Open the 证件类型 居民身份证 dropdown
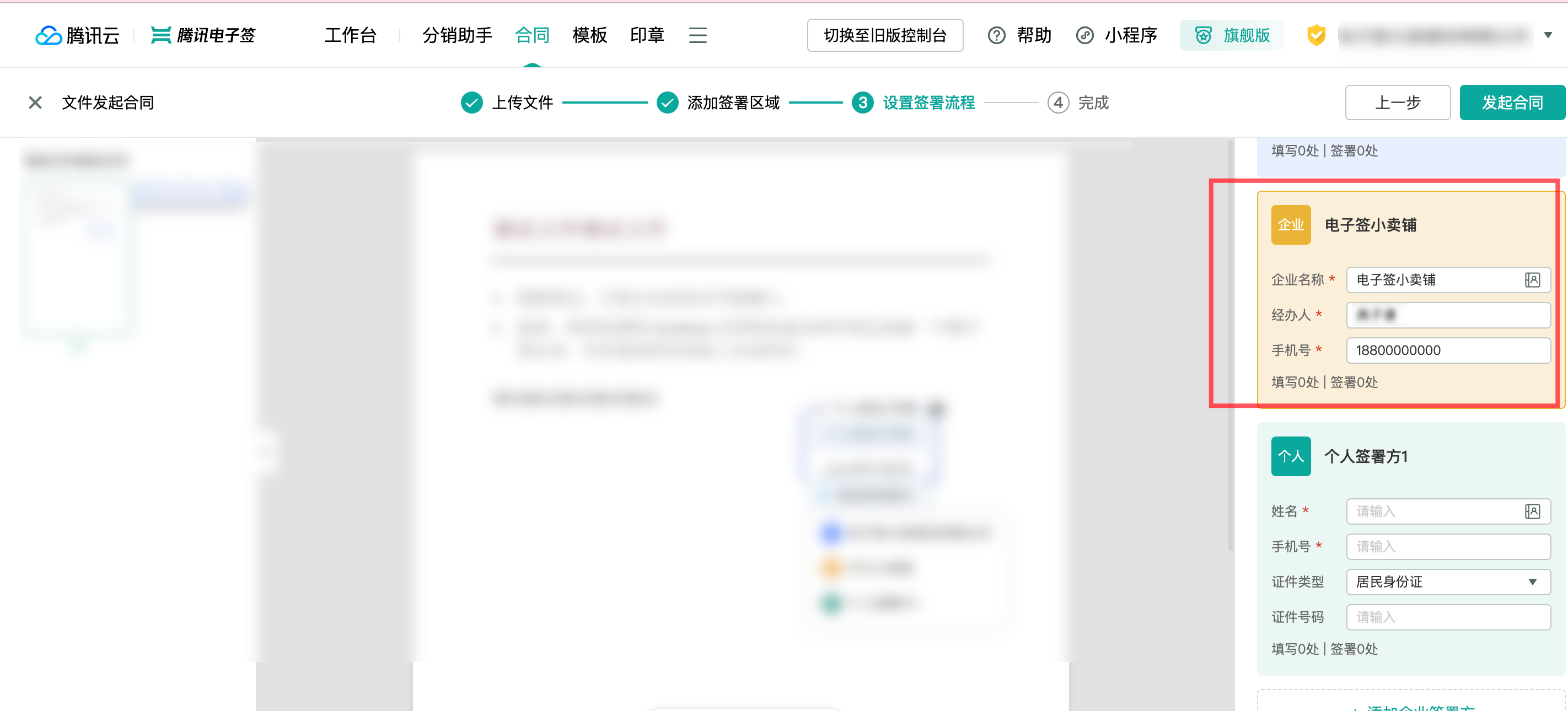This screenshot has width=1568, height=711. [1449, 581]
